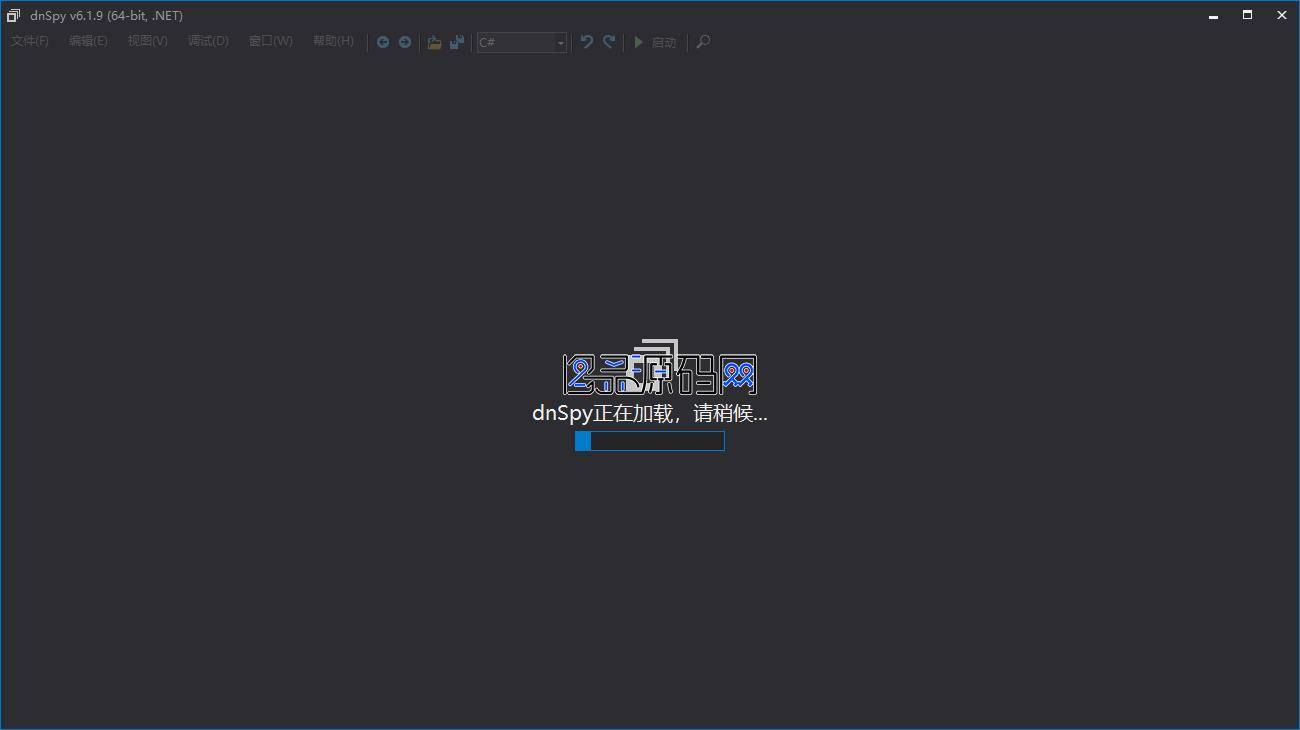
Task: Click the loading progress bar
Action: click(x=650, y=441)
